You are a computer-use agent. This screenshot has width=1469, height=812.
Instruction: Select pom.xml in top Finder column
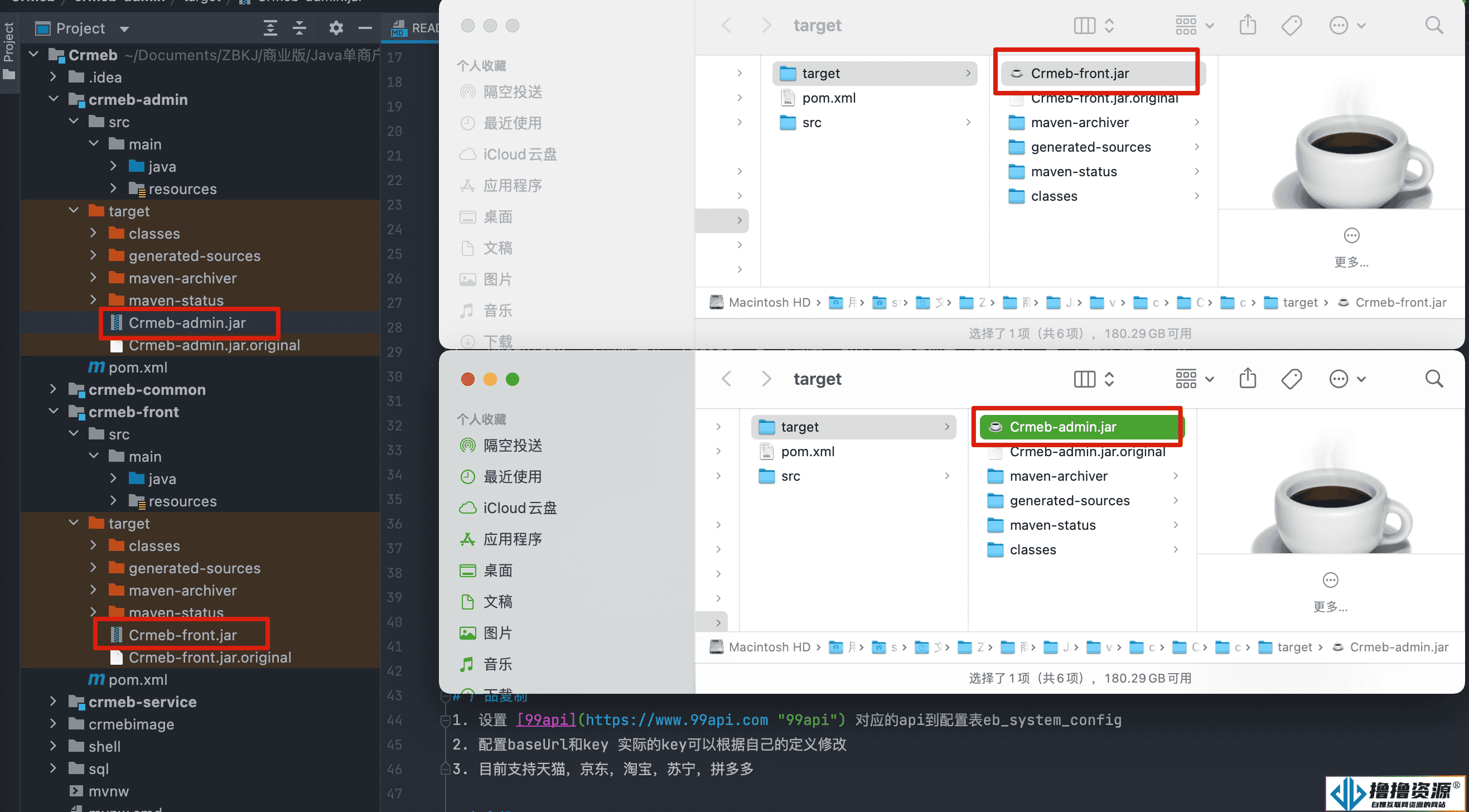[x=874, y=98]
